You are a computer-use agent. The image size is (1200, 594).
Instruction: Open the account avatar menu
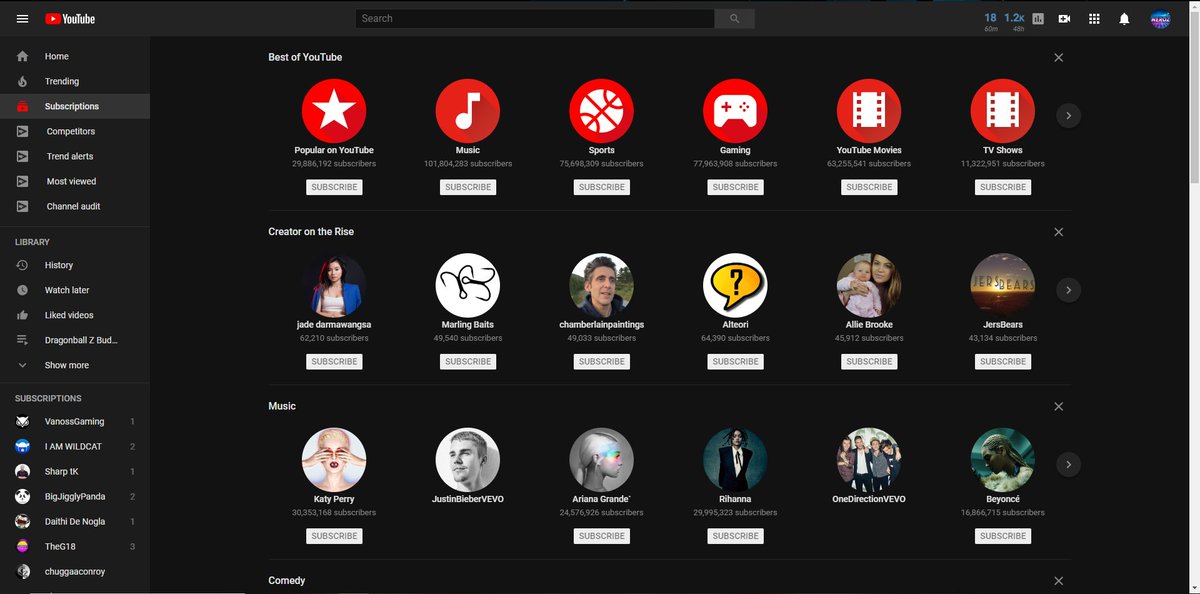pyautogui.click(x=1160, y=18)
